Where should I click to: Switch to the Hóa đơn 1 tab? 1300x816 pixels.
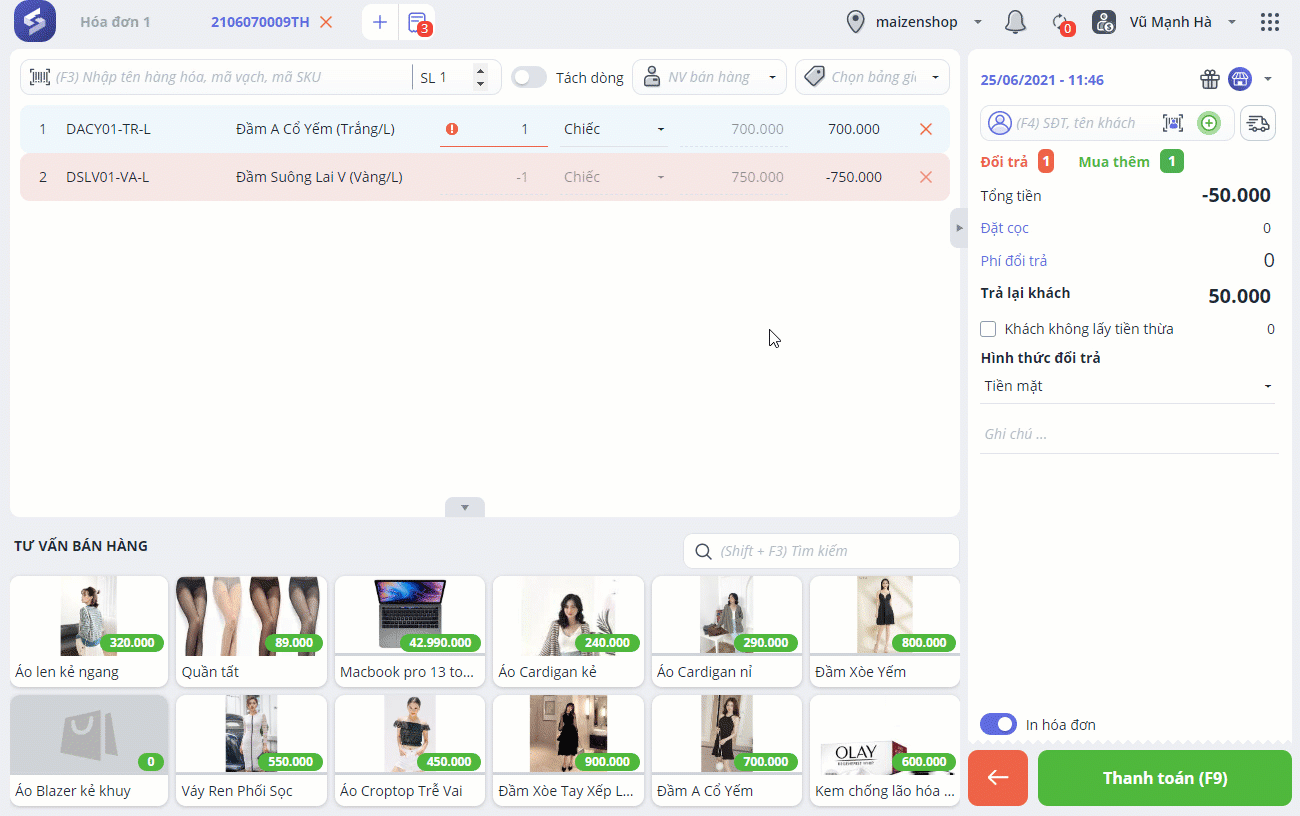coord(115,22)
